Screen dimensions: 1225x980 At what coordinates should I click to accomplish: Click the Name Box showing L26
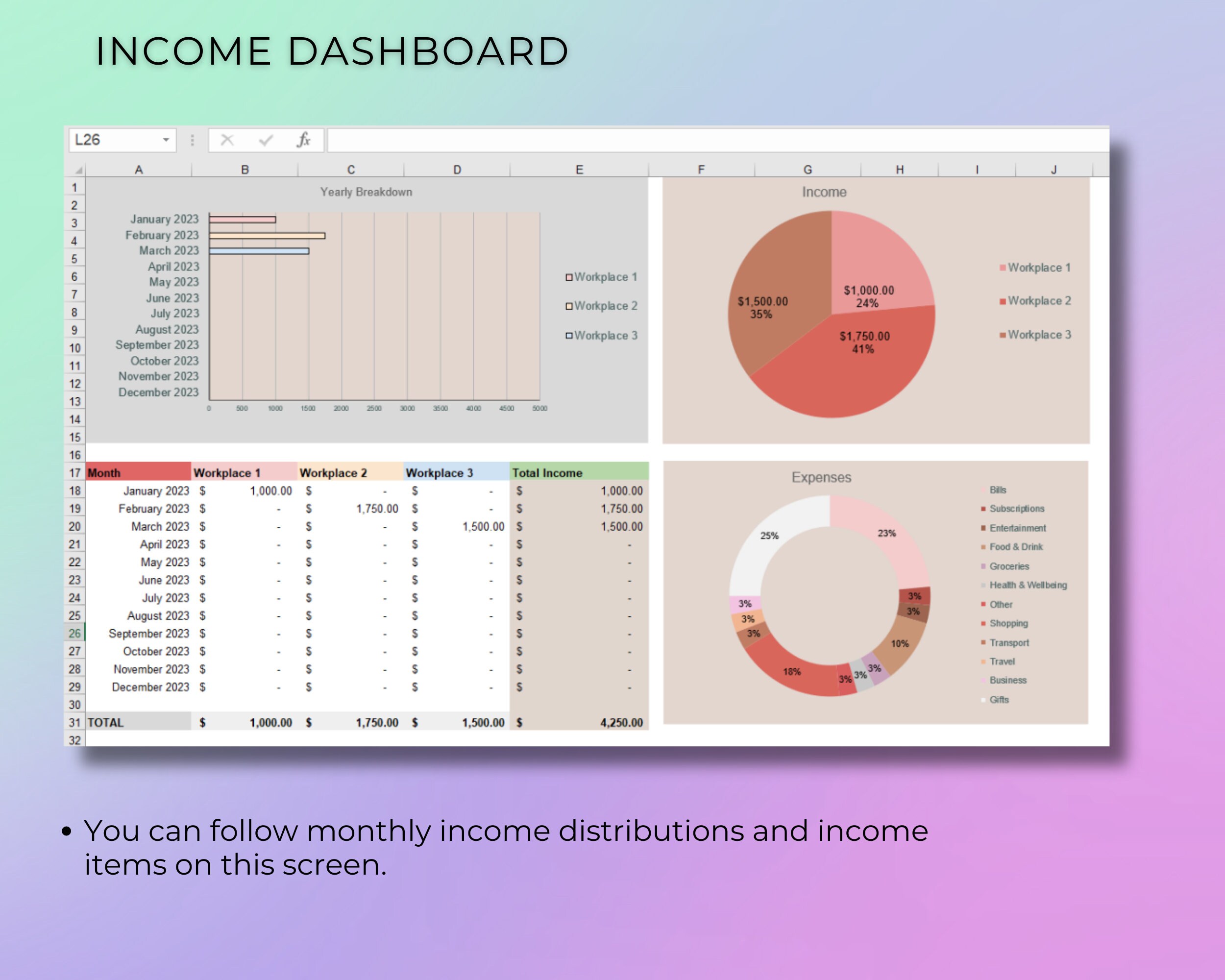click(x=122, y=140)
